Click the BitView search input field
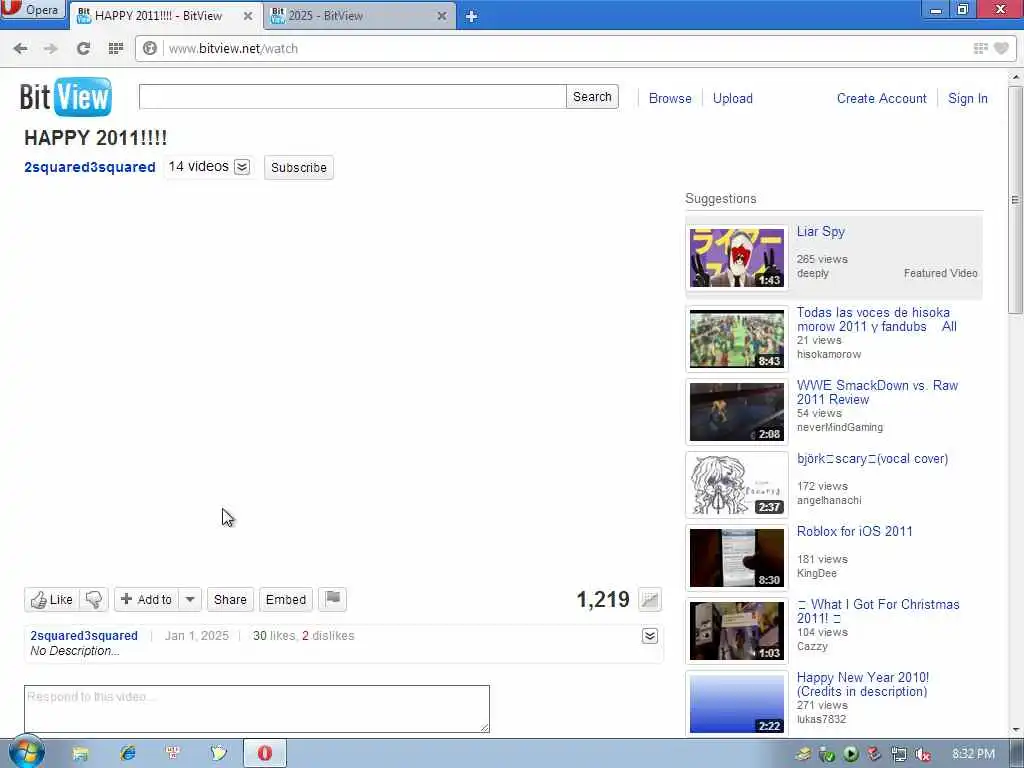Image resolution: width=1024 pixels, height=768 pixels. pyautogui.click(x=353, y=97)
